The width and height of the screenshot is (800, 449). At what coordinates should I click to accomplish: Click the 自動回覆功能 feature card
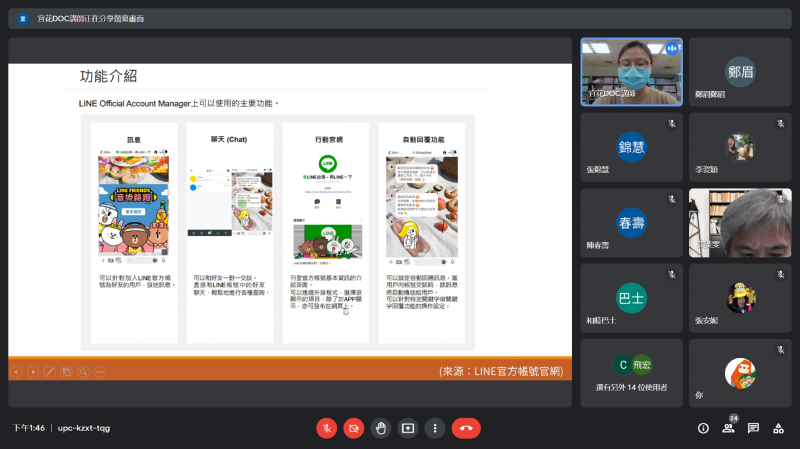[x=421, y=233]
